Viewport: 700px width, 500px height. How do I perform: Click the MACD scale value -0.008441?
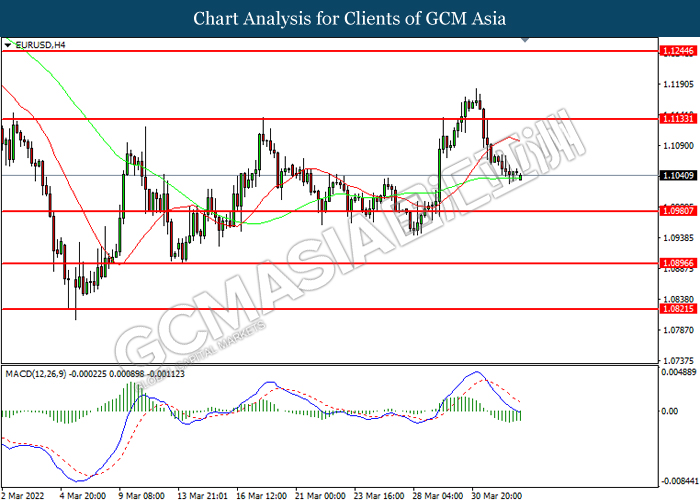[679, 481]
